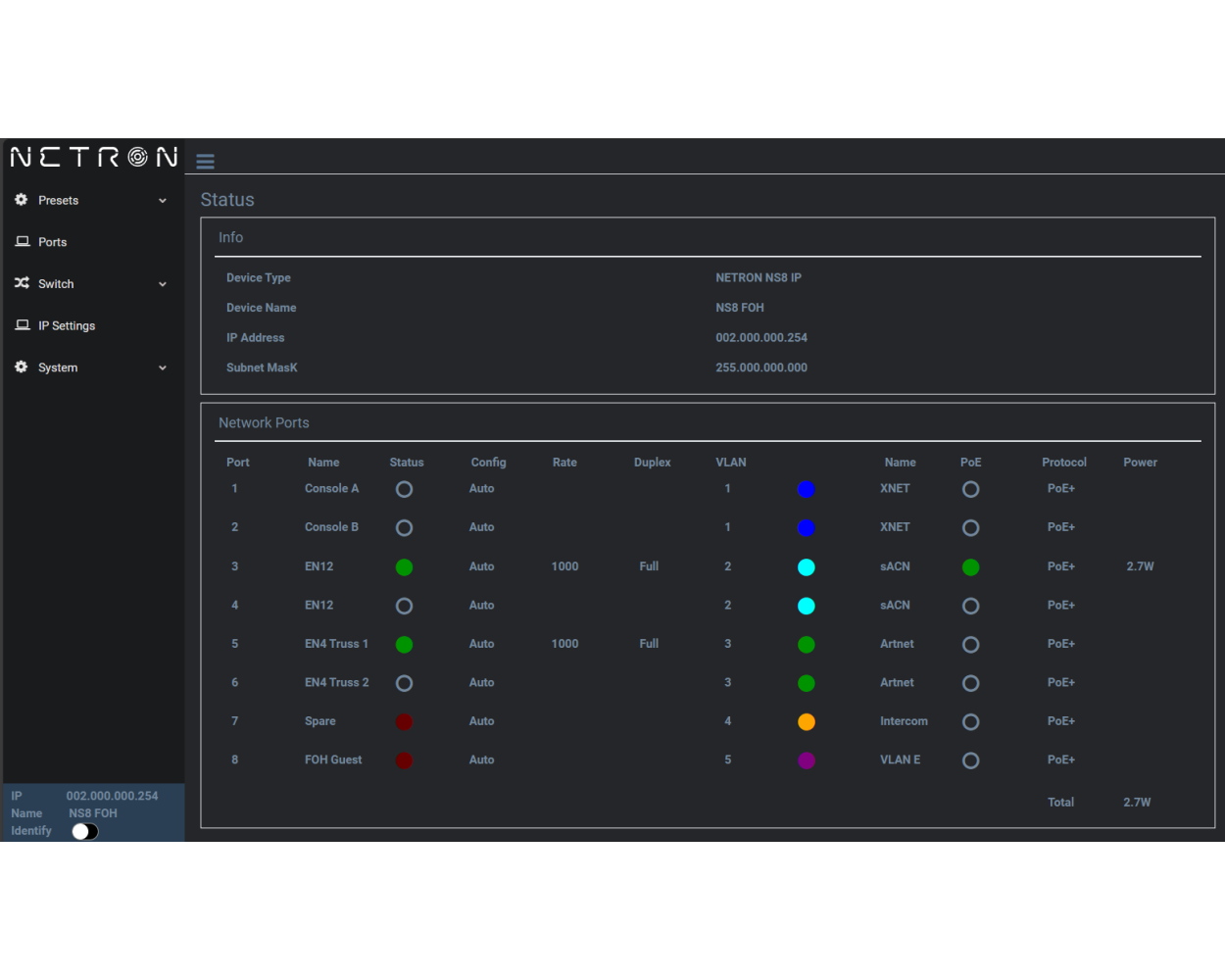Click the 1000 rate value for port 3
The height and width of the screenshot is (980, 1225).
(x=564, y=566)
